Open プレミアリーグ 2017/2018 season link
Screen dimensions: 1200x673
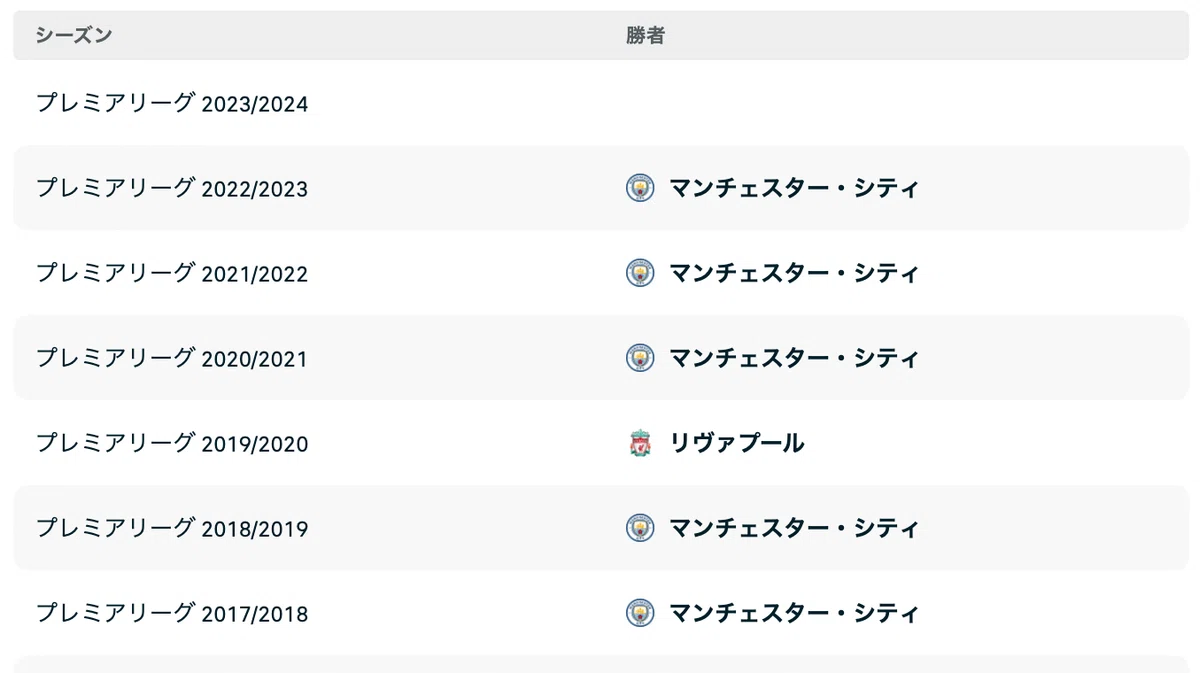pyautogui.click(x=172, y=613)
